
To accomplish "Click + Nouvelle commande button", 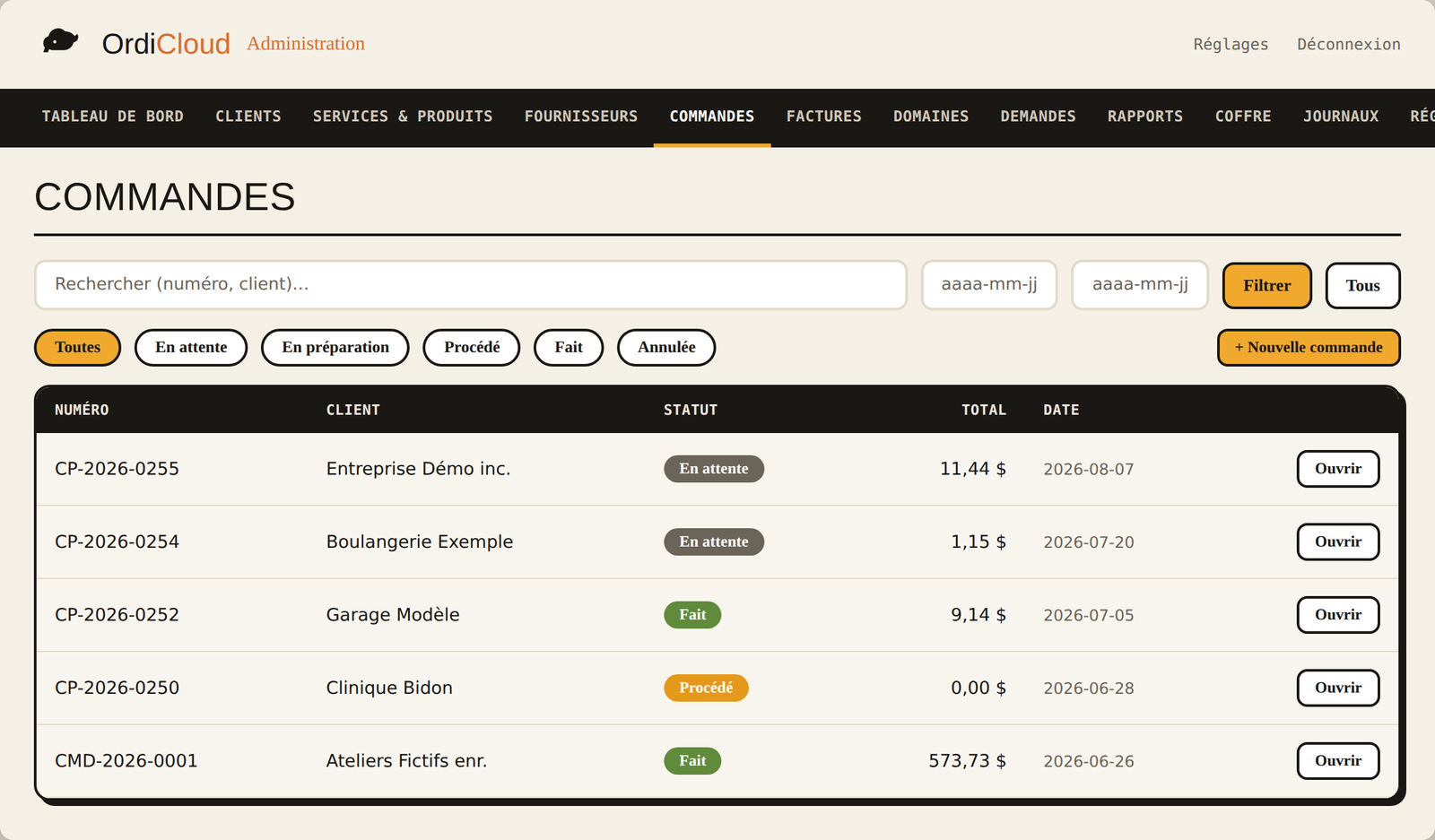I will [1309, 348].
